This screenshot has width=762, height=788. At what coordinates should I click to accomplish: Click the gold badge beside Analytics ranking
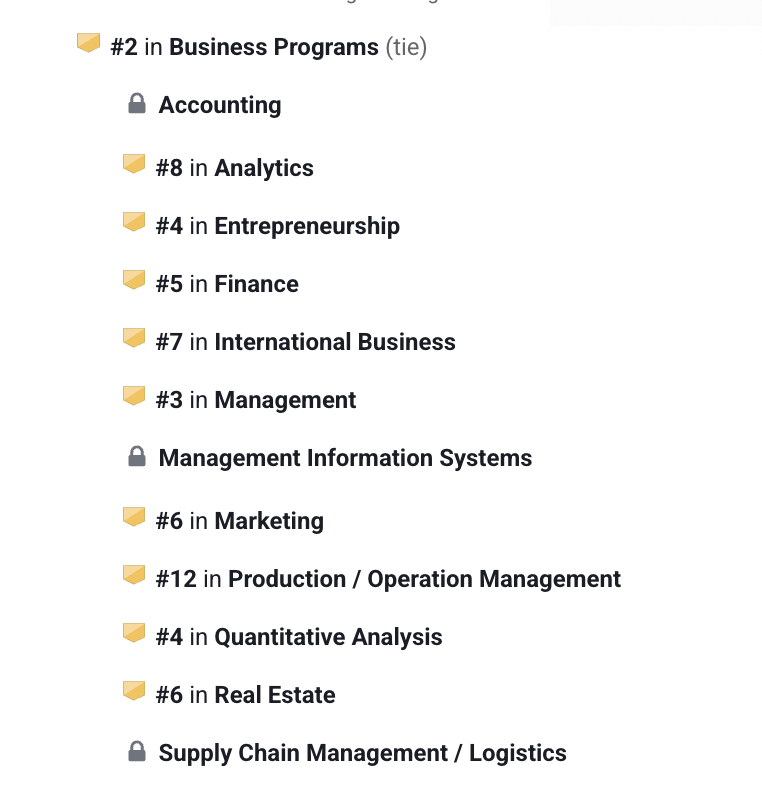pos(134,164)
